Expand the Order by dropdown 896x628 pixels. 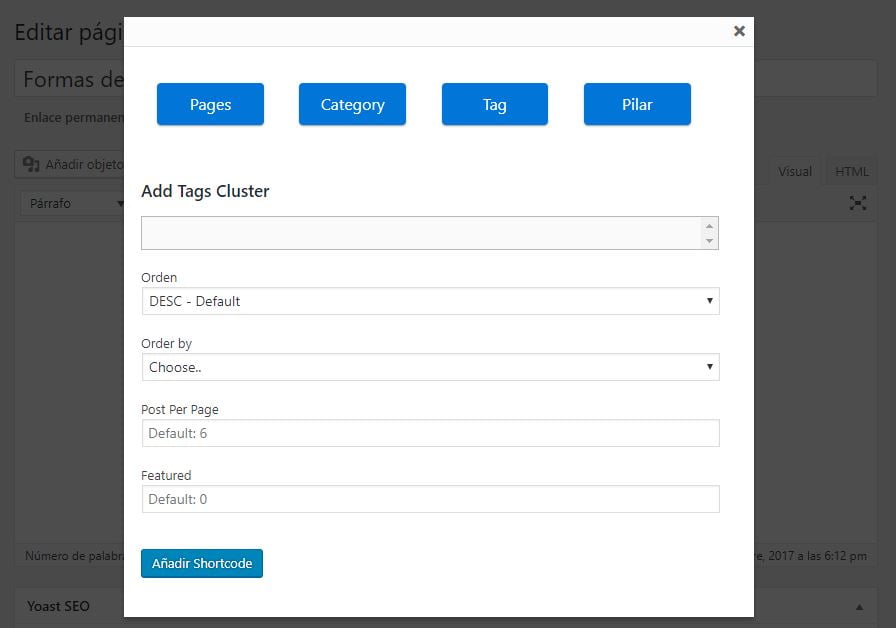(x=430, y=367)
